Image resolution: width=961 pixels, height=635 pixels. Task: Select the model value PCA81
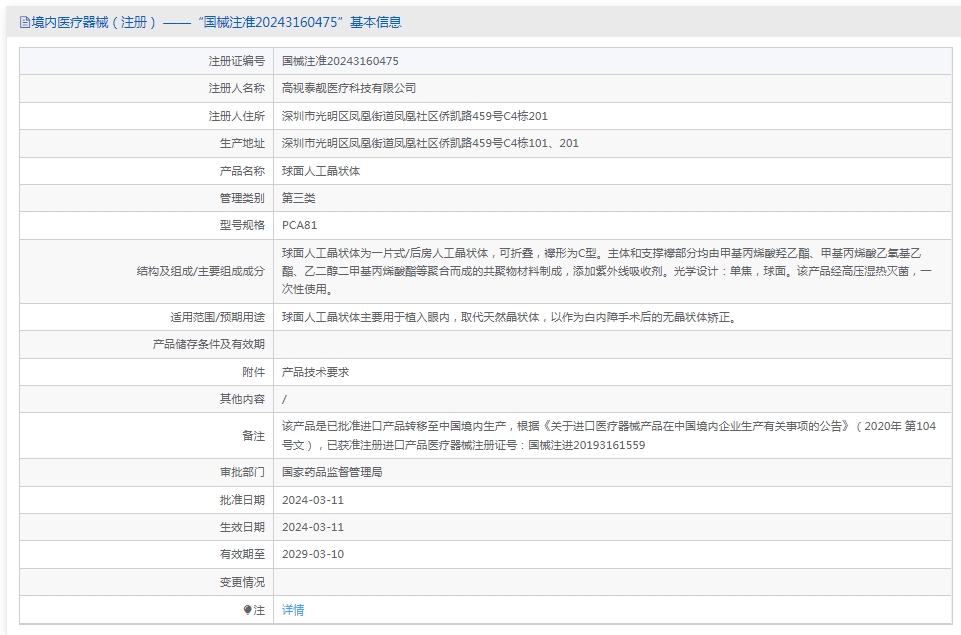click(x=300, y=225)
